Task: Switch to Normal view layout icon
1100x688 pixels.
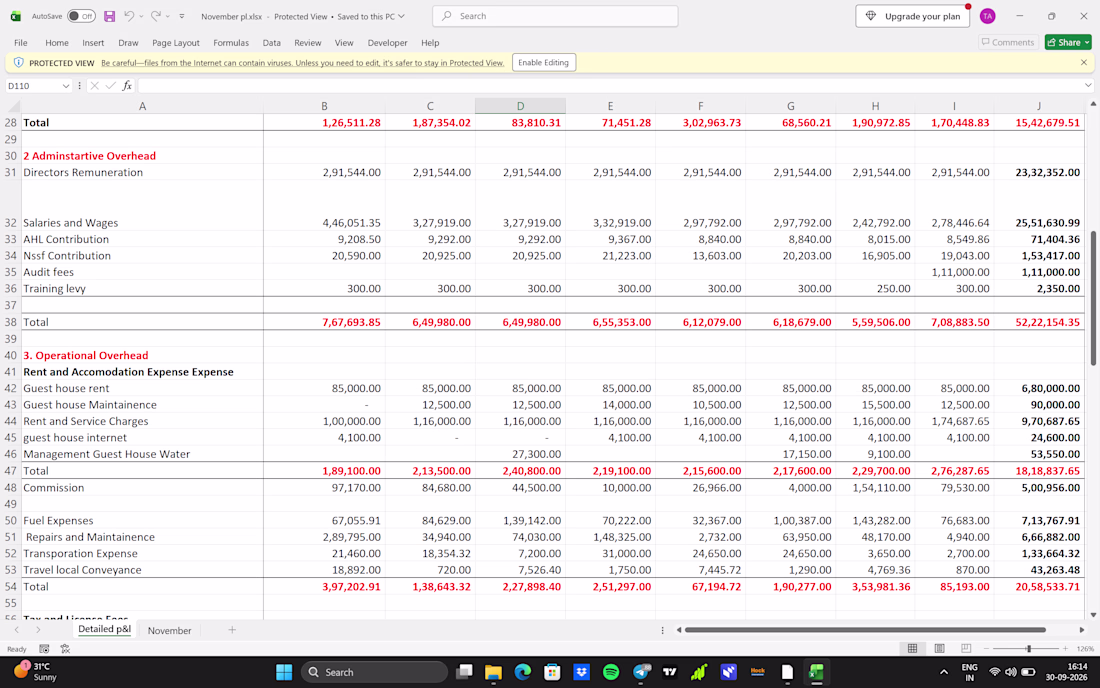Action: pyautogui.click(x=912, y=649)
